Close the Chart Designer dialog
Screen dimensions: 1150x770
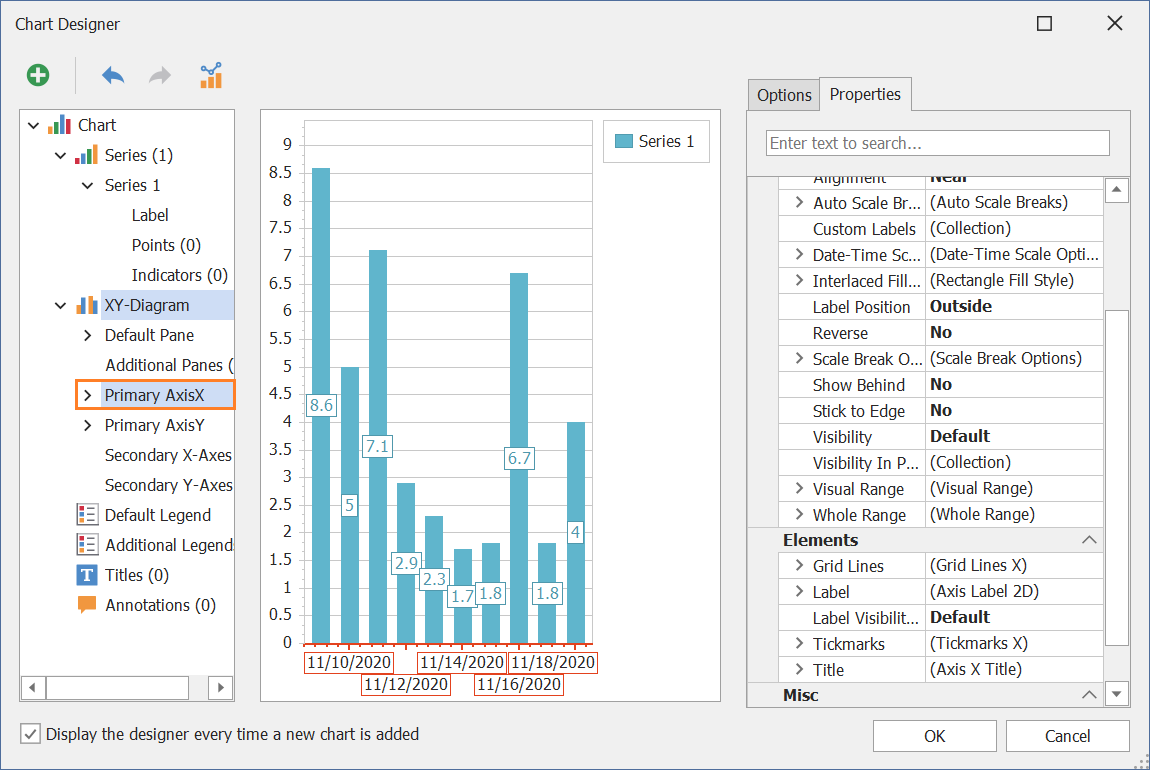click(1115, 23)
